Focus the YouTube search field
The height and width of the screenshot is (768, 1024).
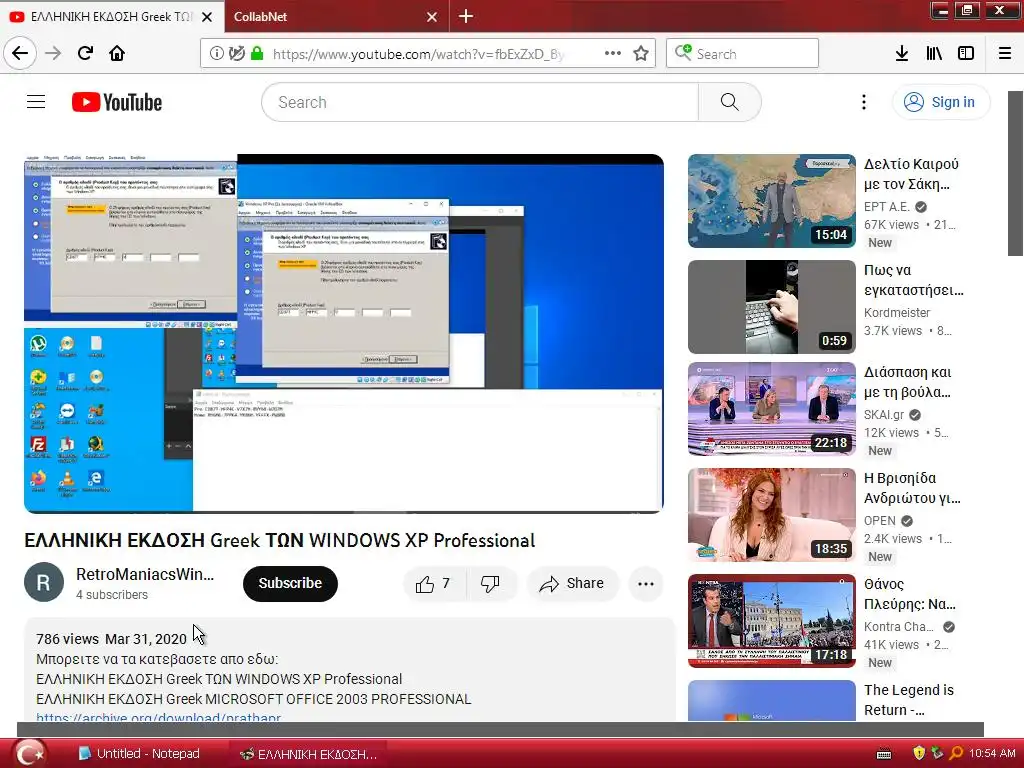pyautogui.click(x=480, y=102)
